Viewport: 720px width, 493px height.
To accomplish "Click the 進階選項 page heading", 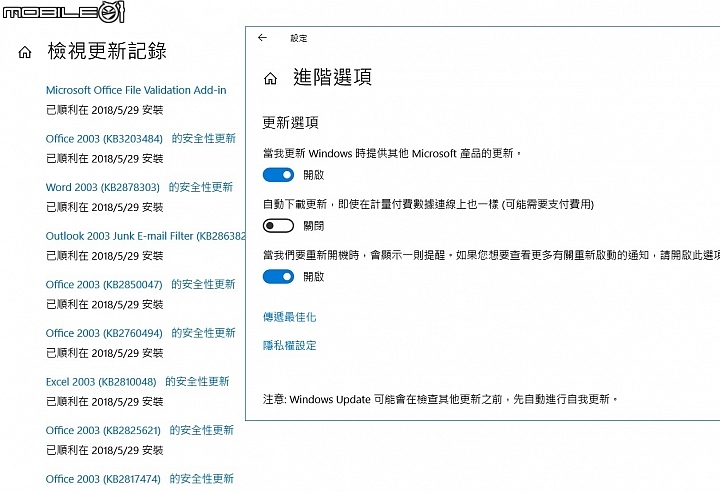I will [x=332, y=77].
